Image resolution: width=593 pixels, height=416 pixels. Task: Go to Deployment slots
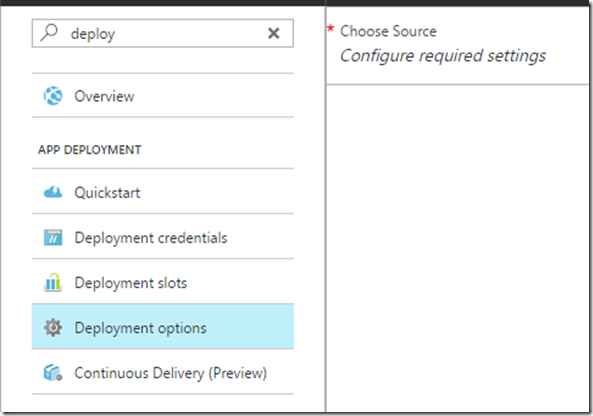(163, 282)
